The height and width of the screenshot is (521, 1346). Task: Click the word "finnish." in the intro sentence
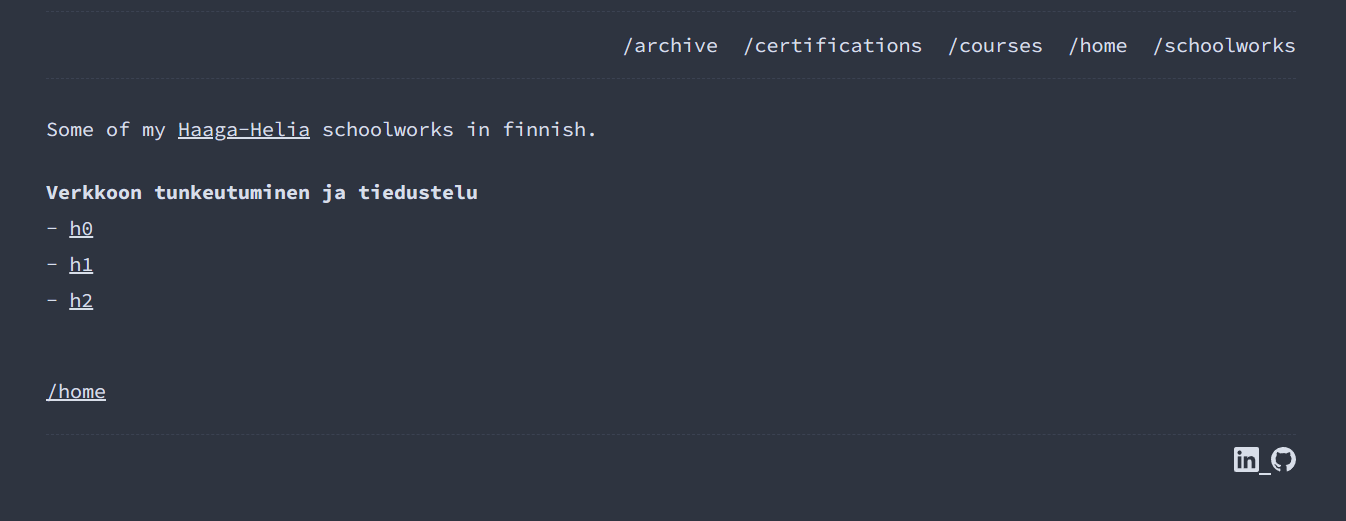click(x=549, y=130)
